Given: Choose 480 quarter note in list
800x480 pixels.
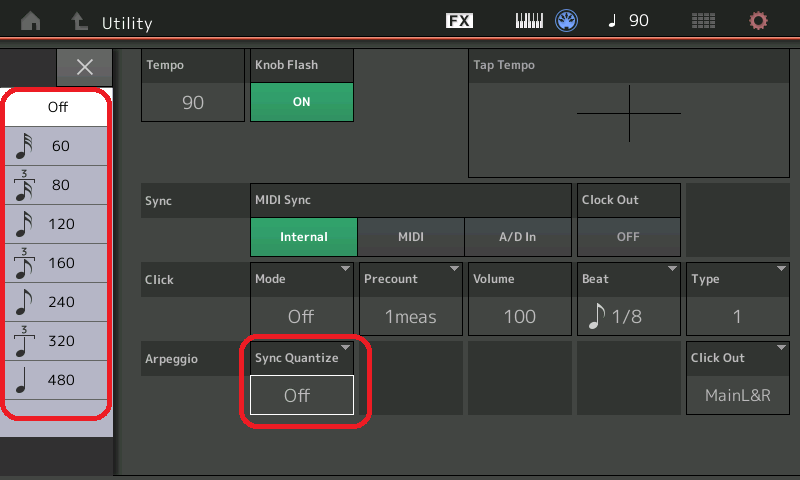Looking at the screenshot, I should coord(58,380).
